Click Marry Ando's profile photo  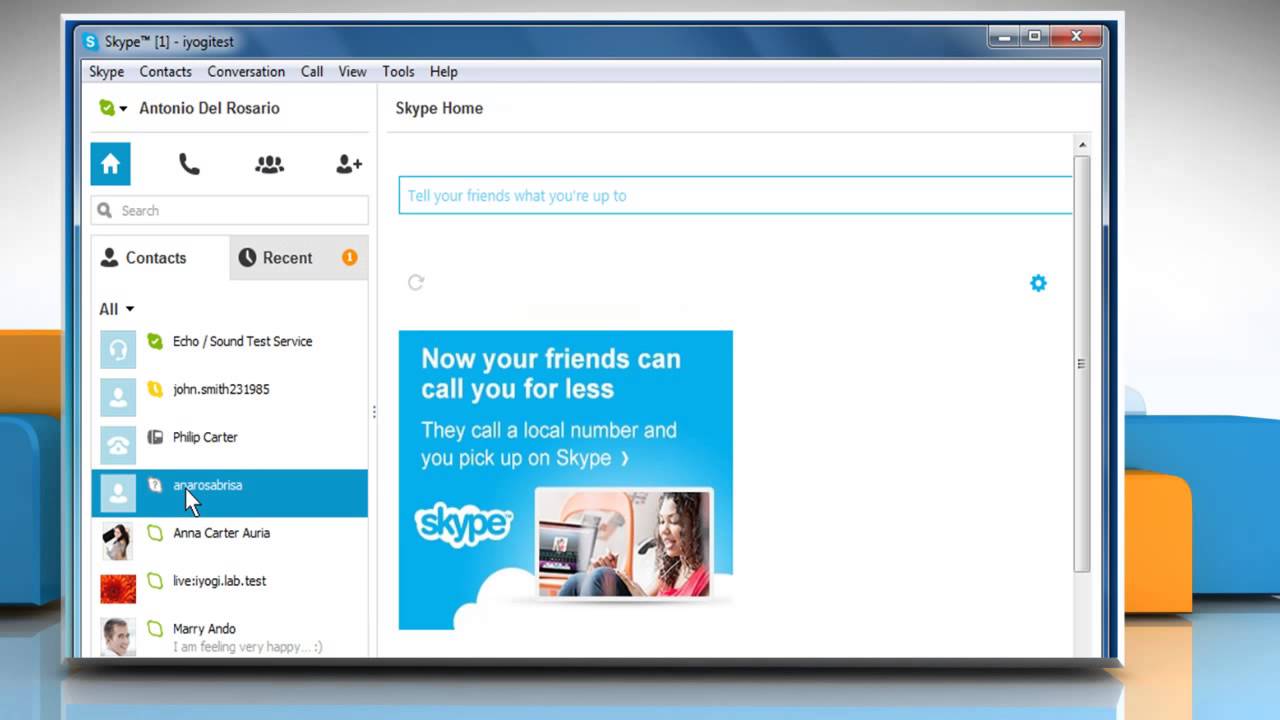click(118, 637)
